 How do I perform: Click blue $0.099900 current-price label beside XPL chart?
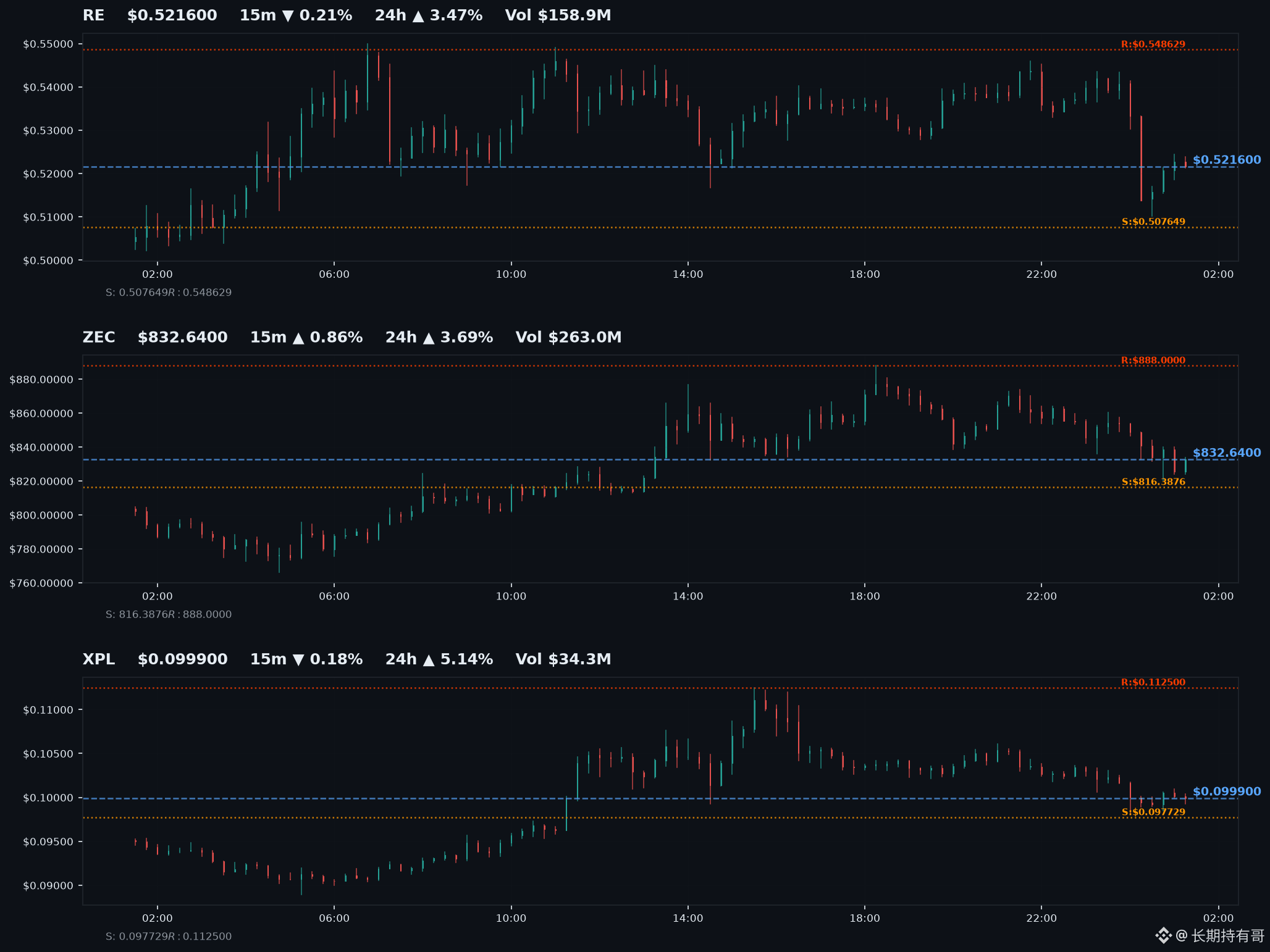[1227, 791]
